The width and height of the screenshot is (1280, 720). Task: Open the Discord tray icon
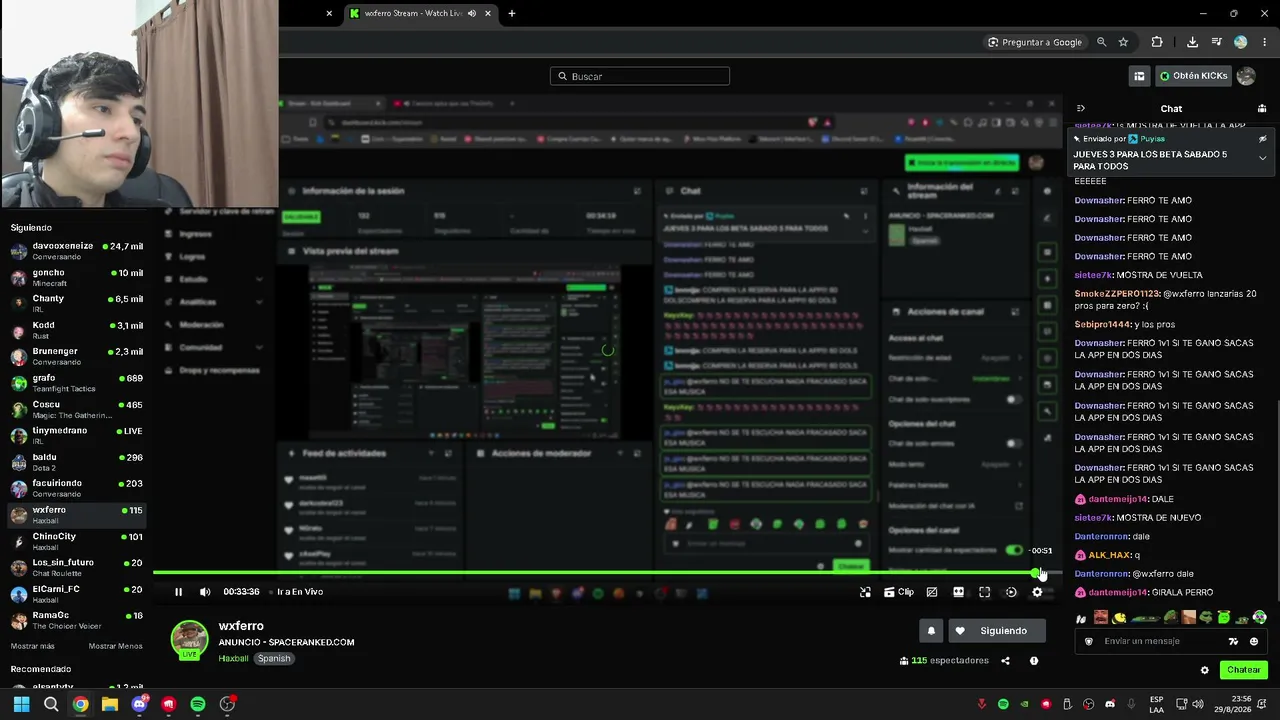(1110, 704)
